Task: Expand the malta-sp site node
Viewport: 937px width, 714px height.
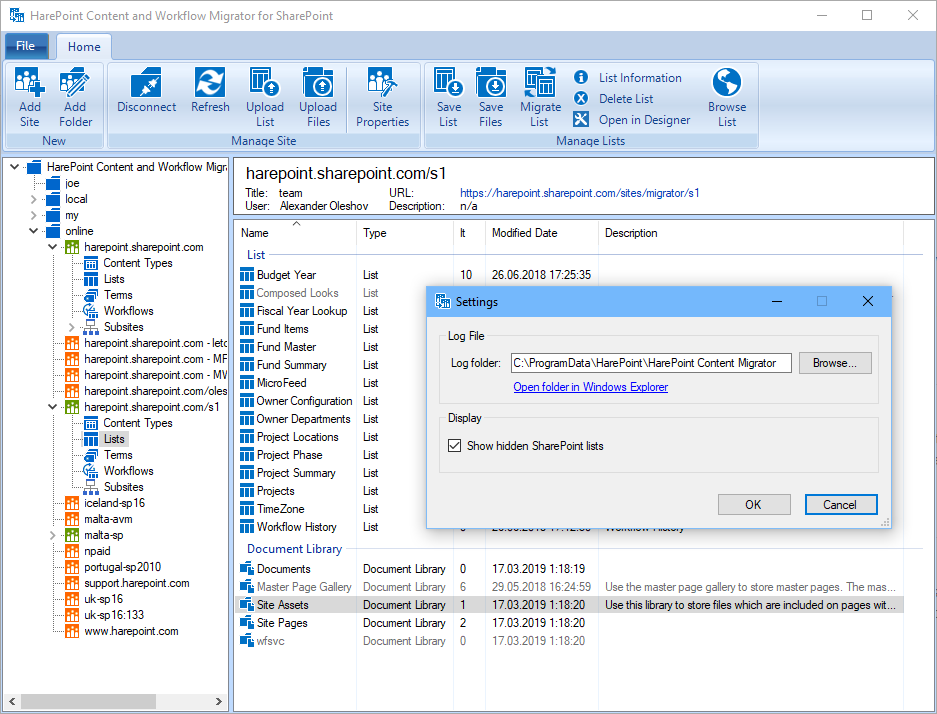Action: click(x=53, y=535)
